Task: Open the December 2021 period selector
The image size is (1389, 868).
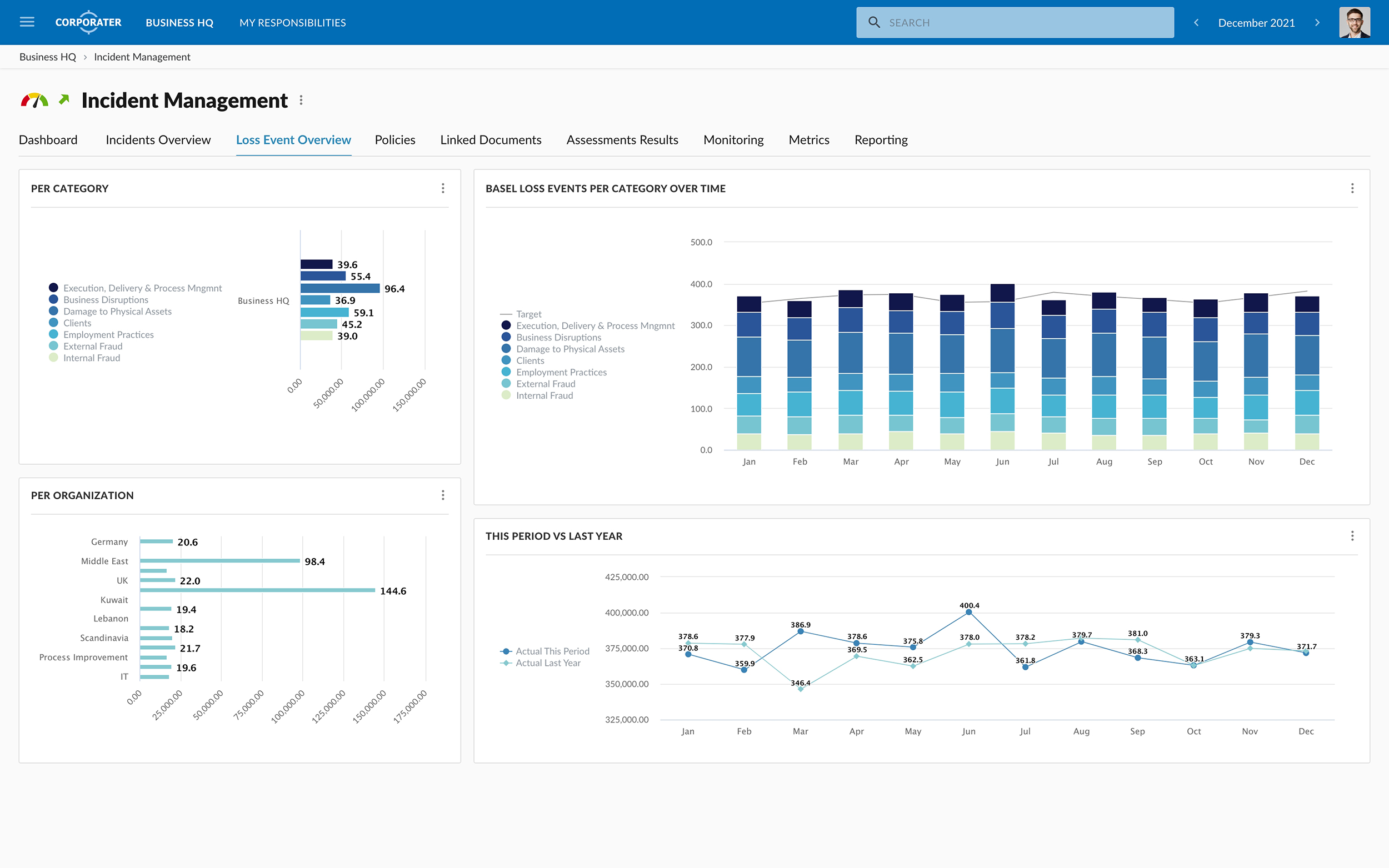Action: pyautogui.click(x=1256, y=23)
